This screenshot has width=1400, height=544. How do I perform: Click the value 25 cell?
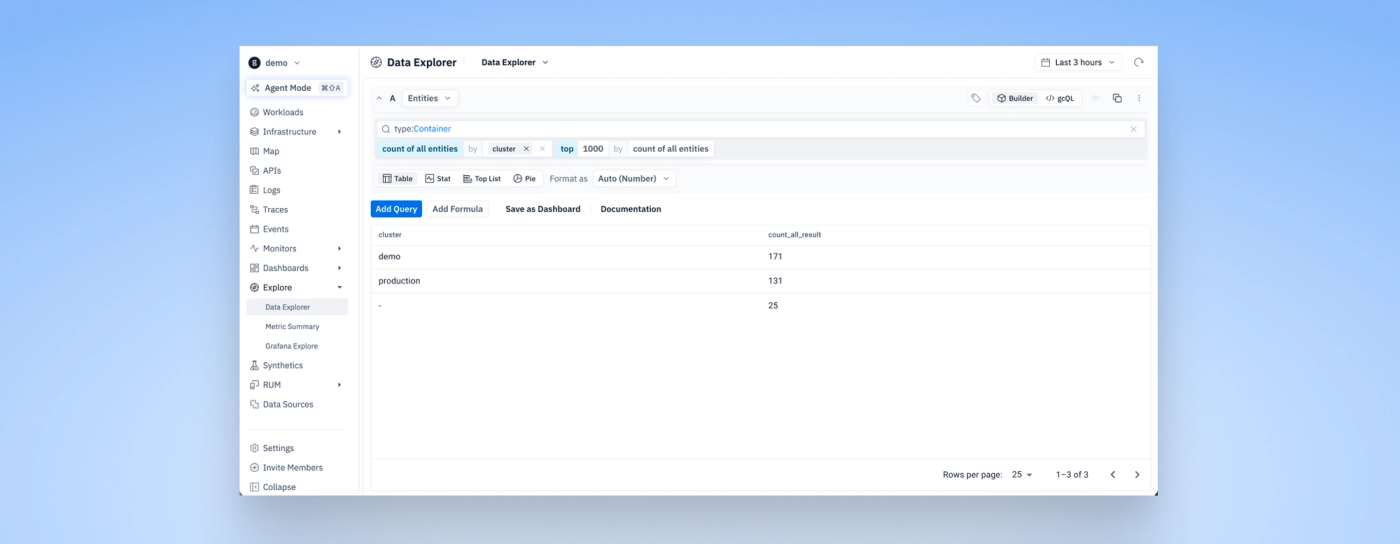click(773, 305)
